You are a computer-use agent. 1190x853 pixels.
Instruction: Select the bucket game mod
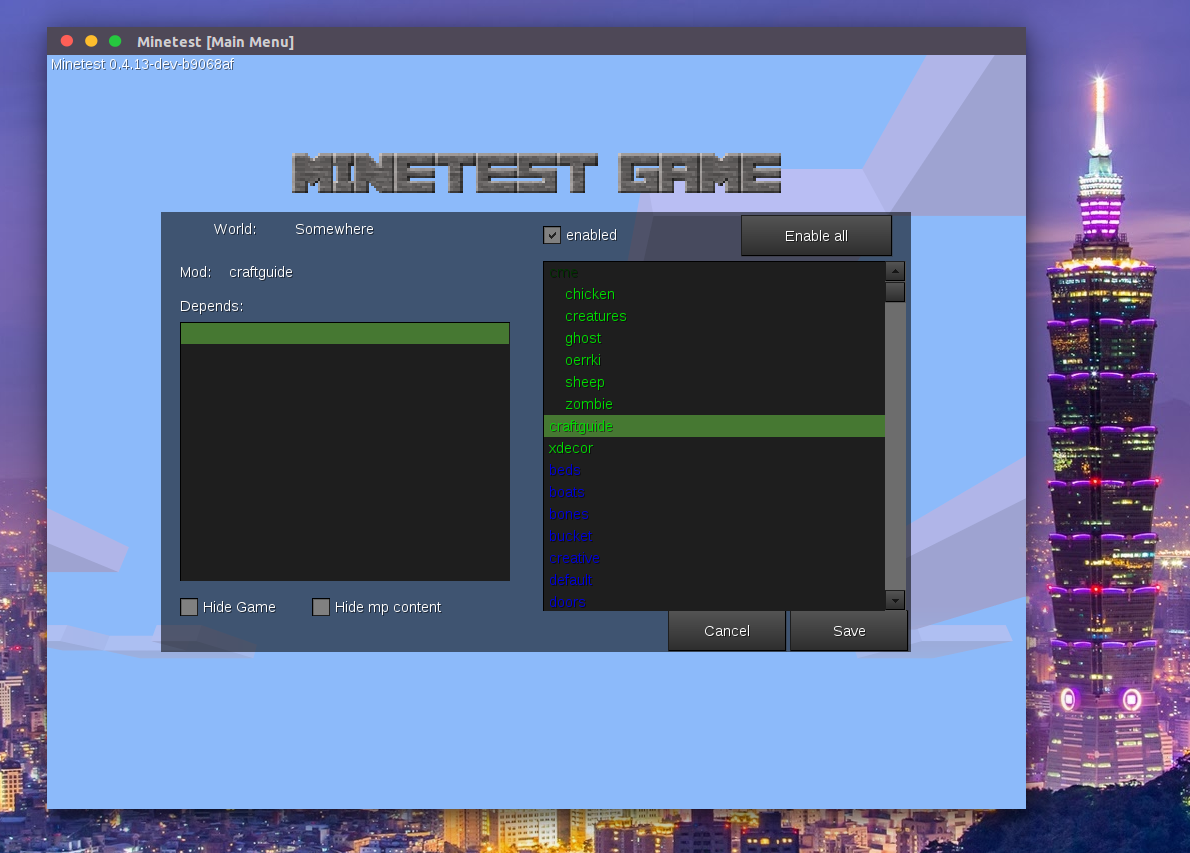570,536
